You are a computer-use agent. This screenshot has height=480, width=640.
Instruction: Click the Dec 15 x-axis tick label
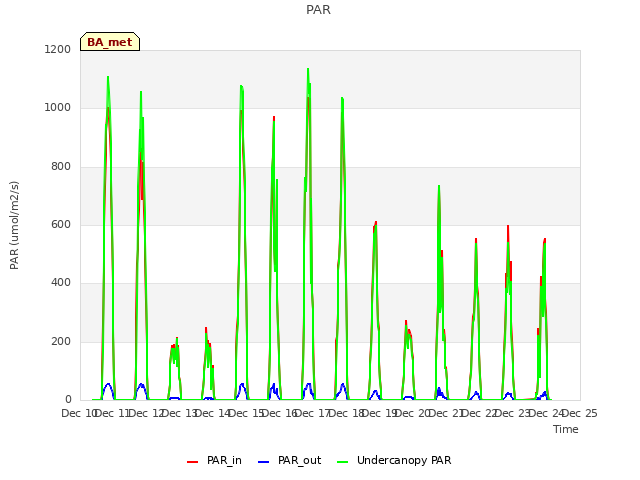(246, 413)
